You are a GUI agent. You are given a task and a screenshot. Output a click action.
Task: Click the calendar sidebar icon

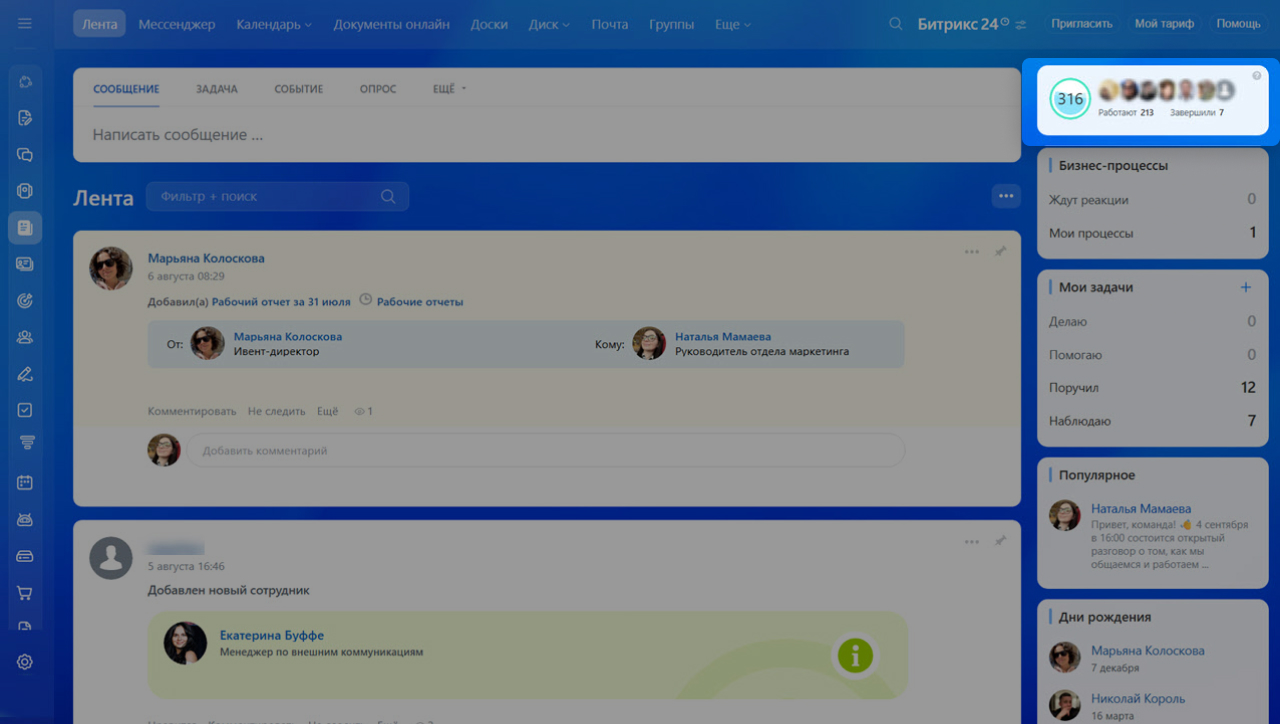point(25,483)
